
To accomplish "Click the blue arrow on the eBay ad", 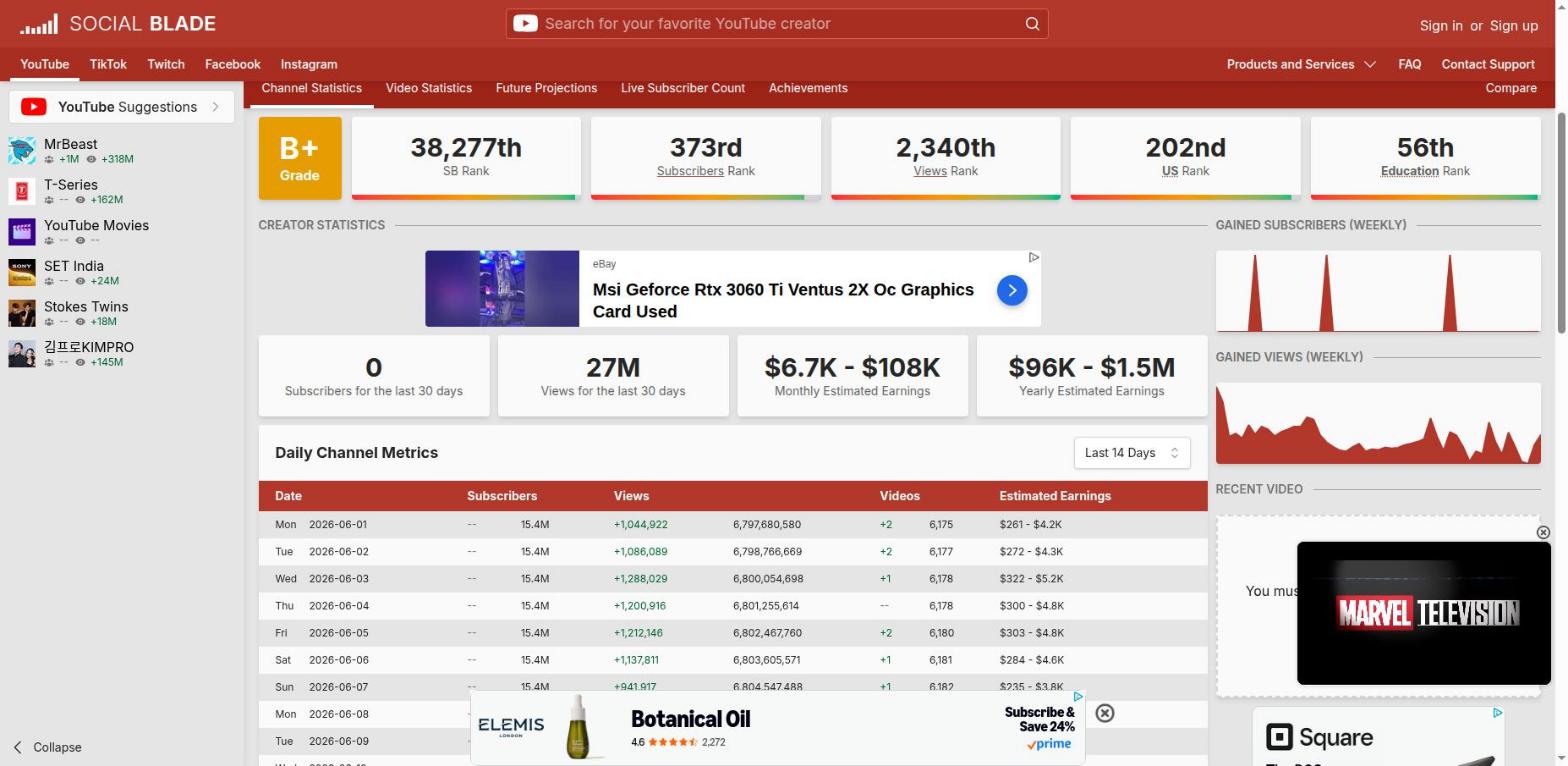I will pos(1012,290).
